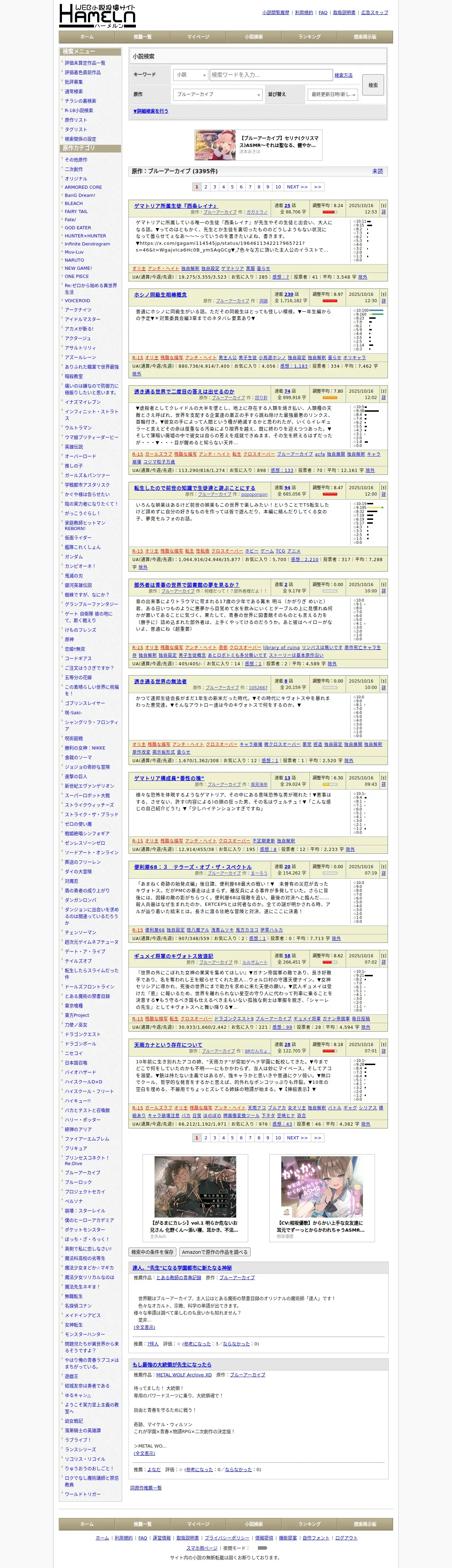
Task: Open novel 透き通る世界で二度目の答えは出せるのか
Action: [x=184, y=391]
